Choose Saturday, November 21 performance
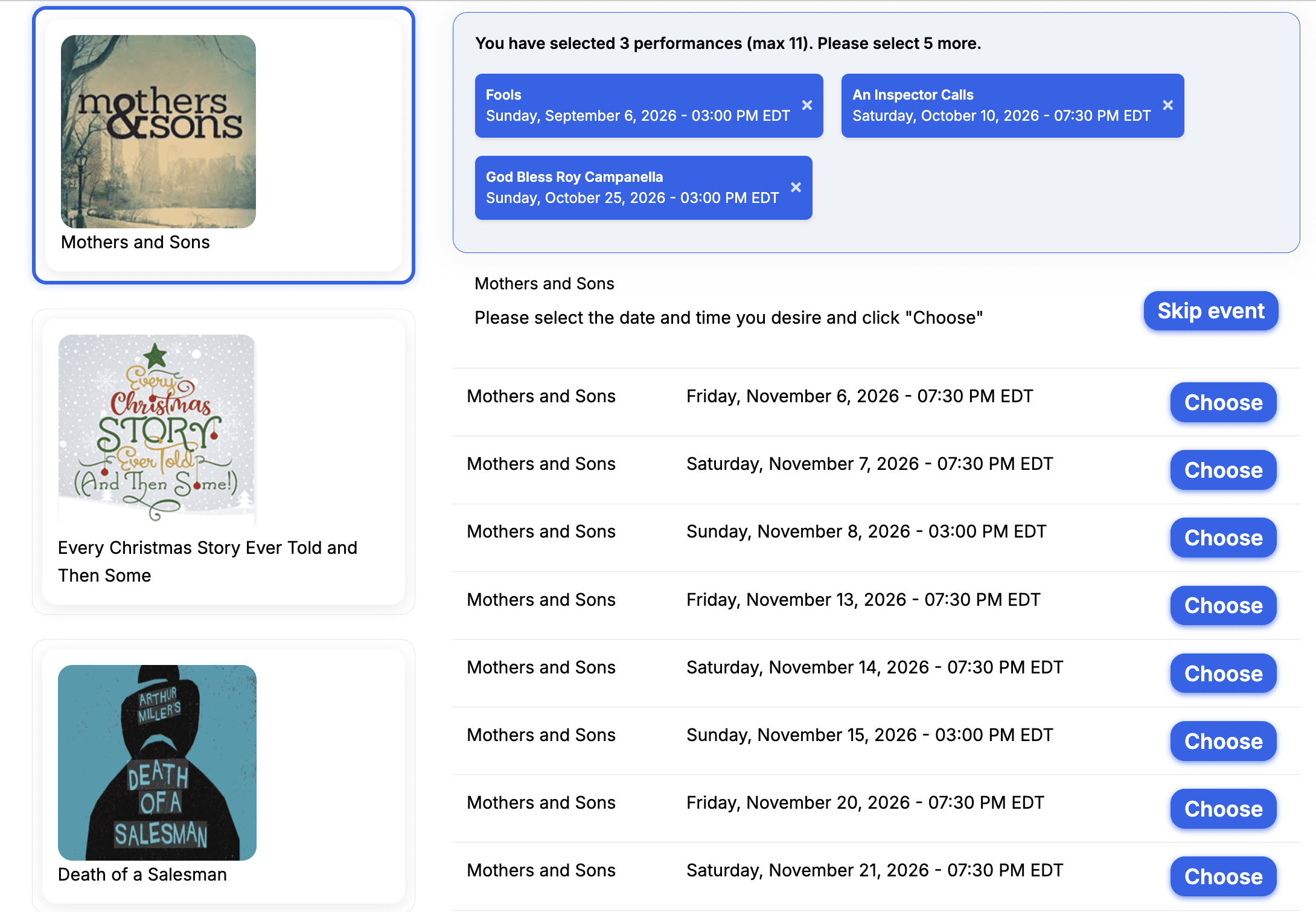Image resolution: width=1316 pixels, height=912 pixels. point(1223,876)
